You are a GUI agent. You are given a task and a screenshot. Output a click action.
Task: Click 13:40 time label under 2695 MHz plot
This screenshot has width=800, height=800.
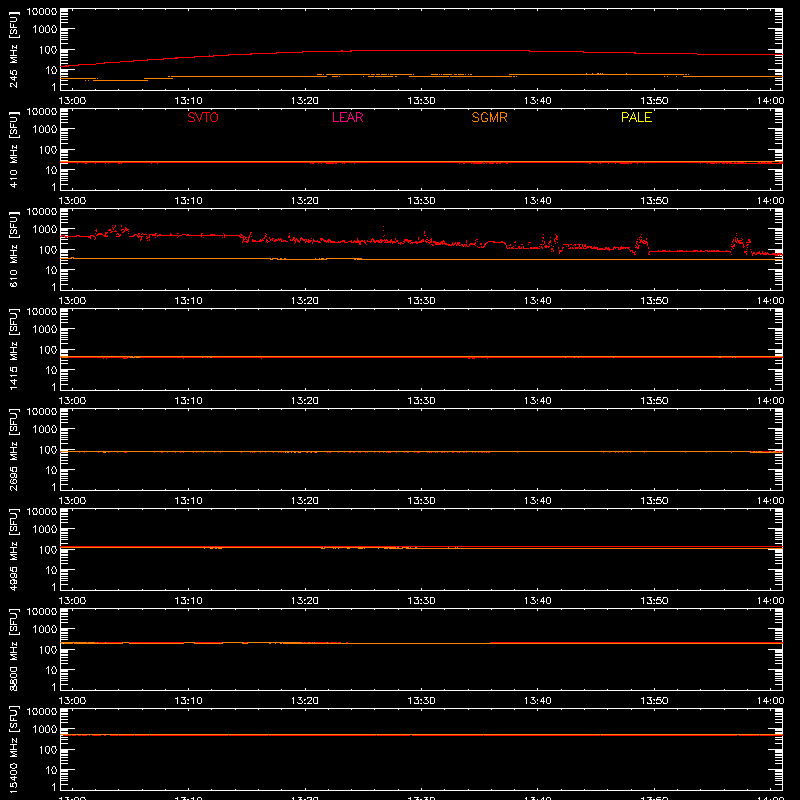[537, 501]
